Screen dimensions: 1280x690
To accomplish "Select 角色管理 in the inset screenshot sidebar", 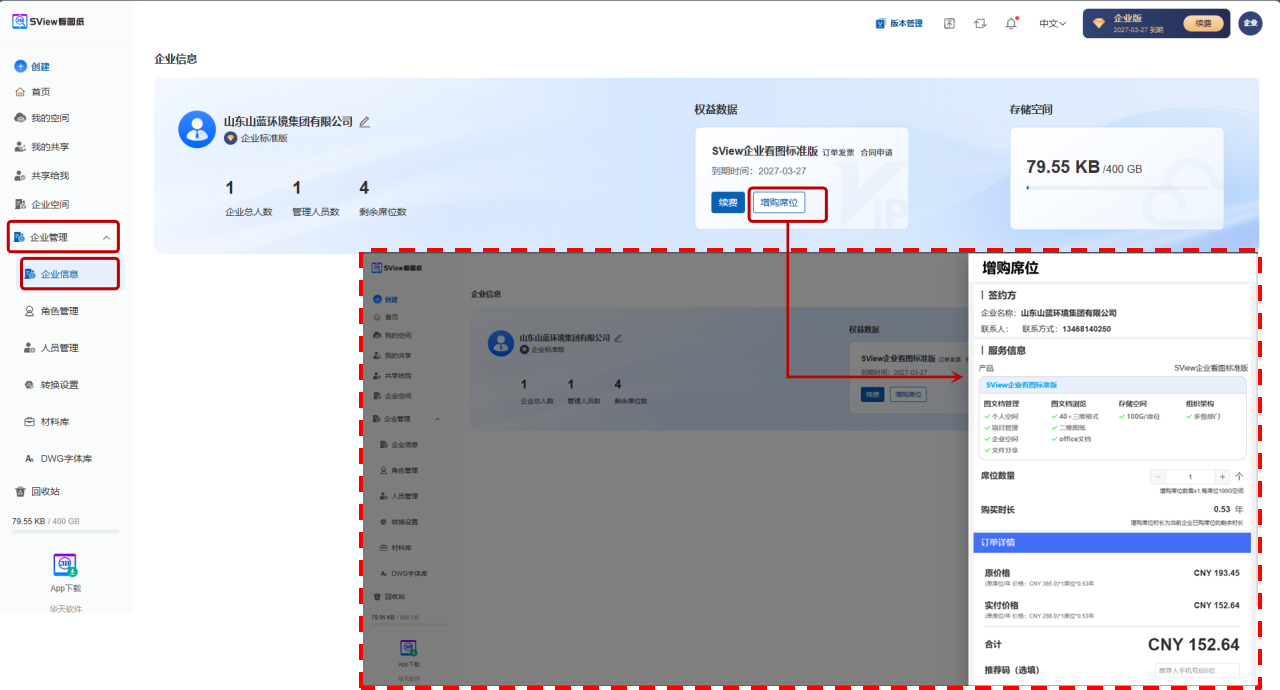I will pyautogui.click(x=398, y=470).
